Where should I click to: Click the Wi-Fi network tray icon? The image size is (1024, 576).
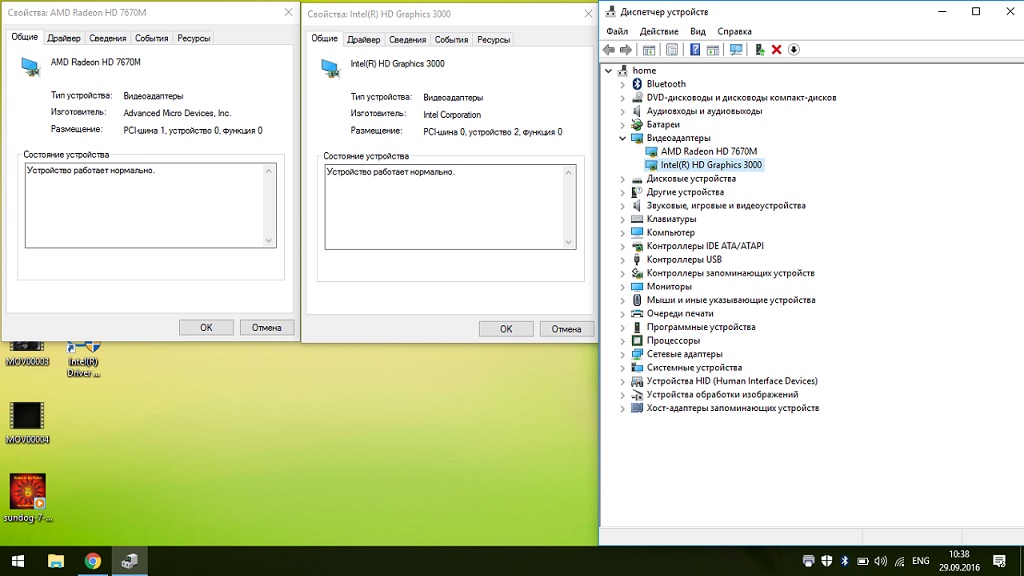click(x=900, y=561)
